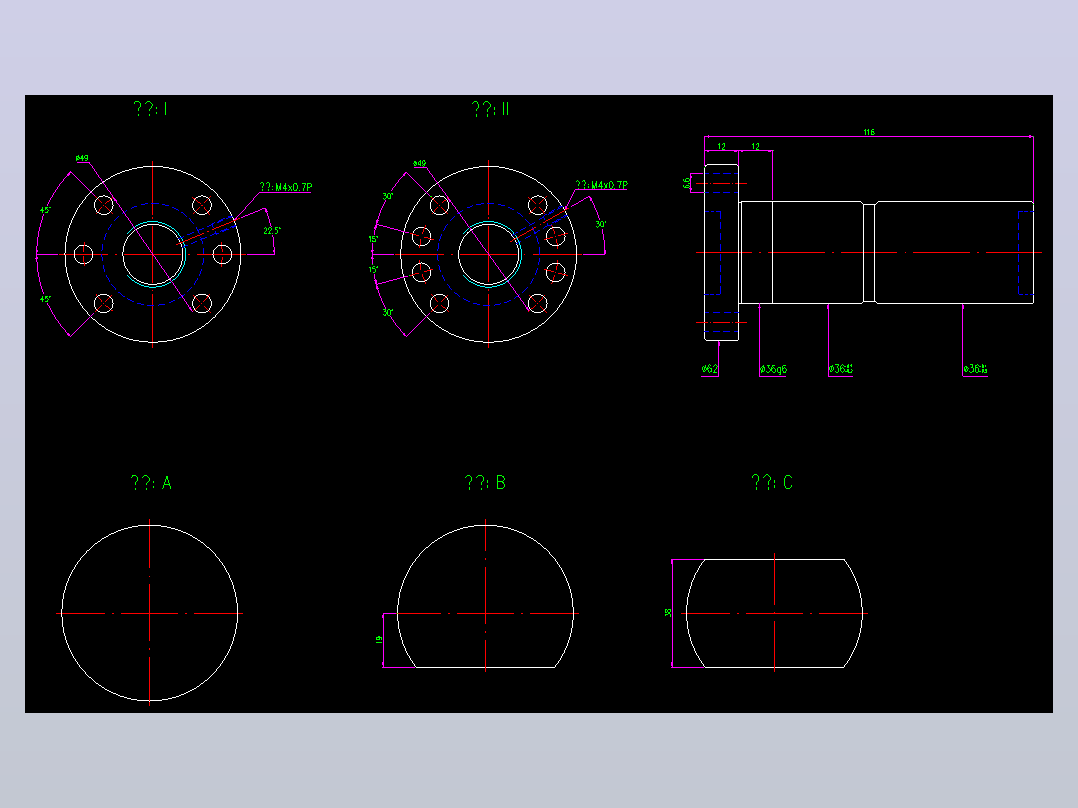Select the 22.5° angle dimension in view I
This screenshot has width=1078, height=808.
pyautogui.click(x=272, y=231)
